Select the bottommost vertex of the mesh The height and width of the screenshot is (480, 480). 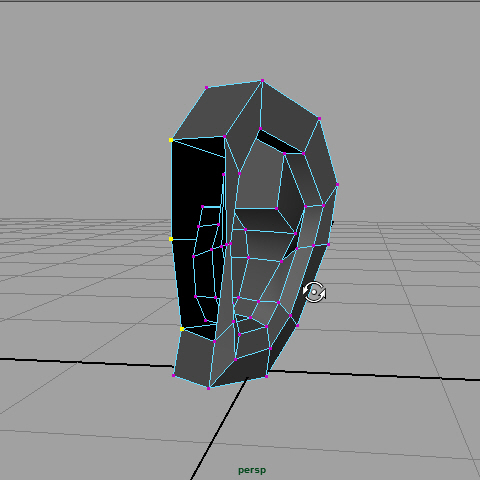[x=209, y=388]
